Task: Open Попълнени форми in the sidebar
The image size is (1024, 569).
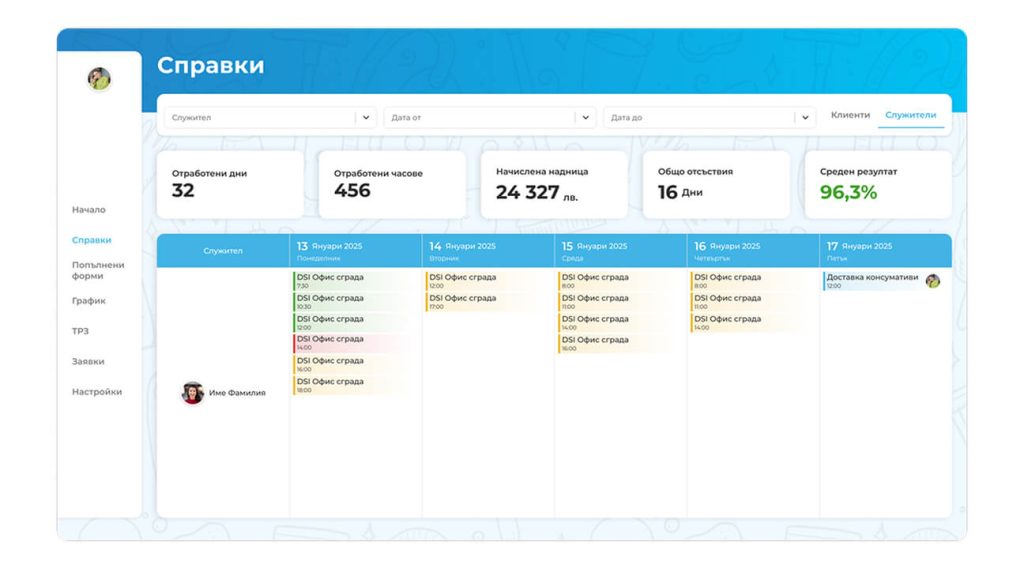Action: [x=98, y=270]
